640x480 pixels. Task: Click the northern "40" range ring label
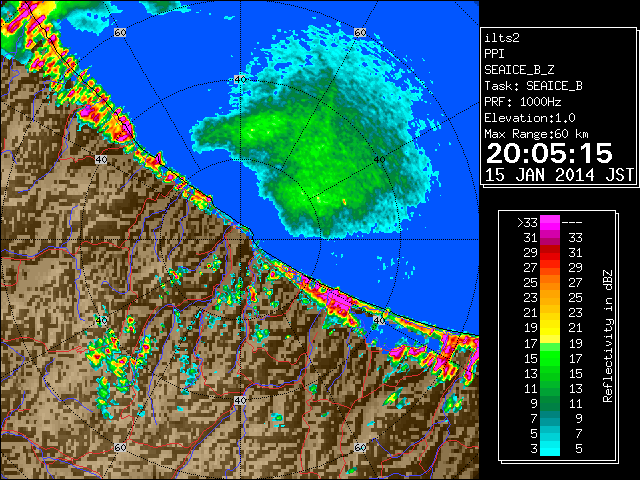[240, 79]
